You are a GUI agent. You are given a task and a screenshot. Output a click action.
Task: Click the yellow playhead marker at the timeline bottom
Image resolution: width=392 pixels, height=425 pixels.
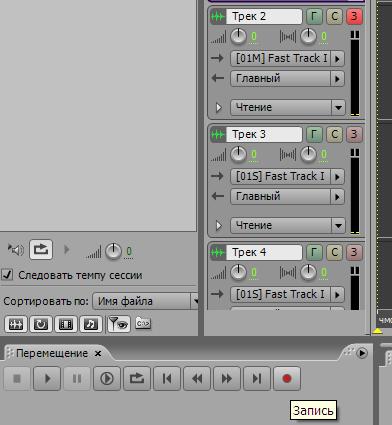pyautogui.click(x=378, y=331)
